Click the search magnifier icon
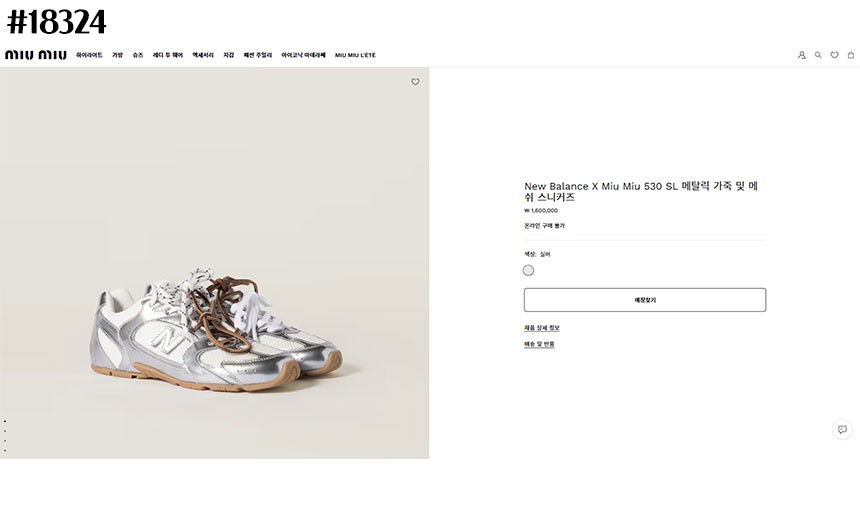The image size is (860, 517). pyautogui.click(x=818, y=55)
